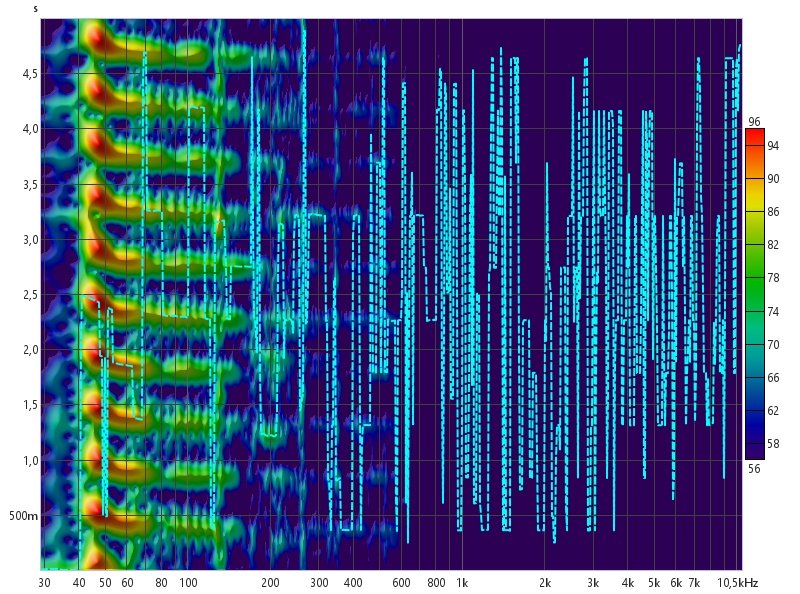The height and width of the screenshot is (594, 800).
Task: Click the 's' unit label above time axis
Action: pyautogui.click(x=35, y=9)
